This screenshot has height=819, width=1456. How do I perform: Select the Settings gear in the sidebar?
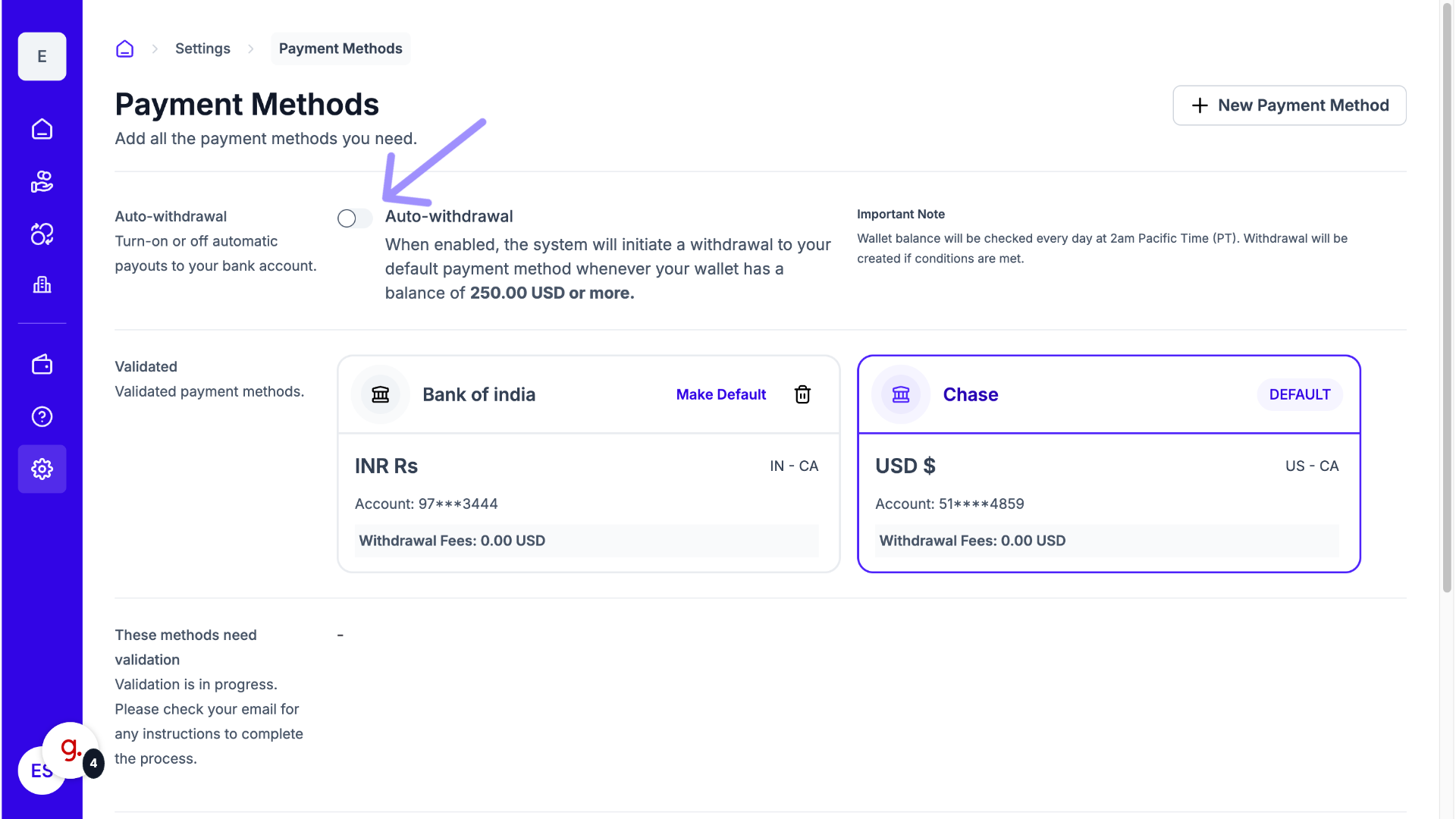click(x=42, y=469)
